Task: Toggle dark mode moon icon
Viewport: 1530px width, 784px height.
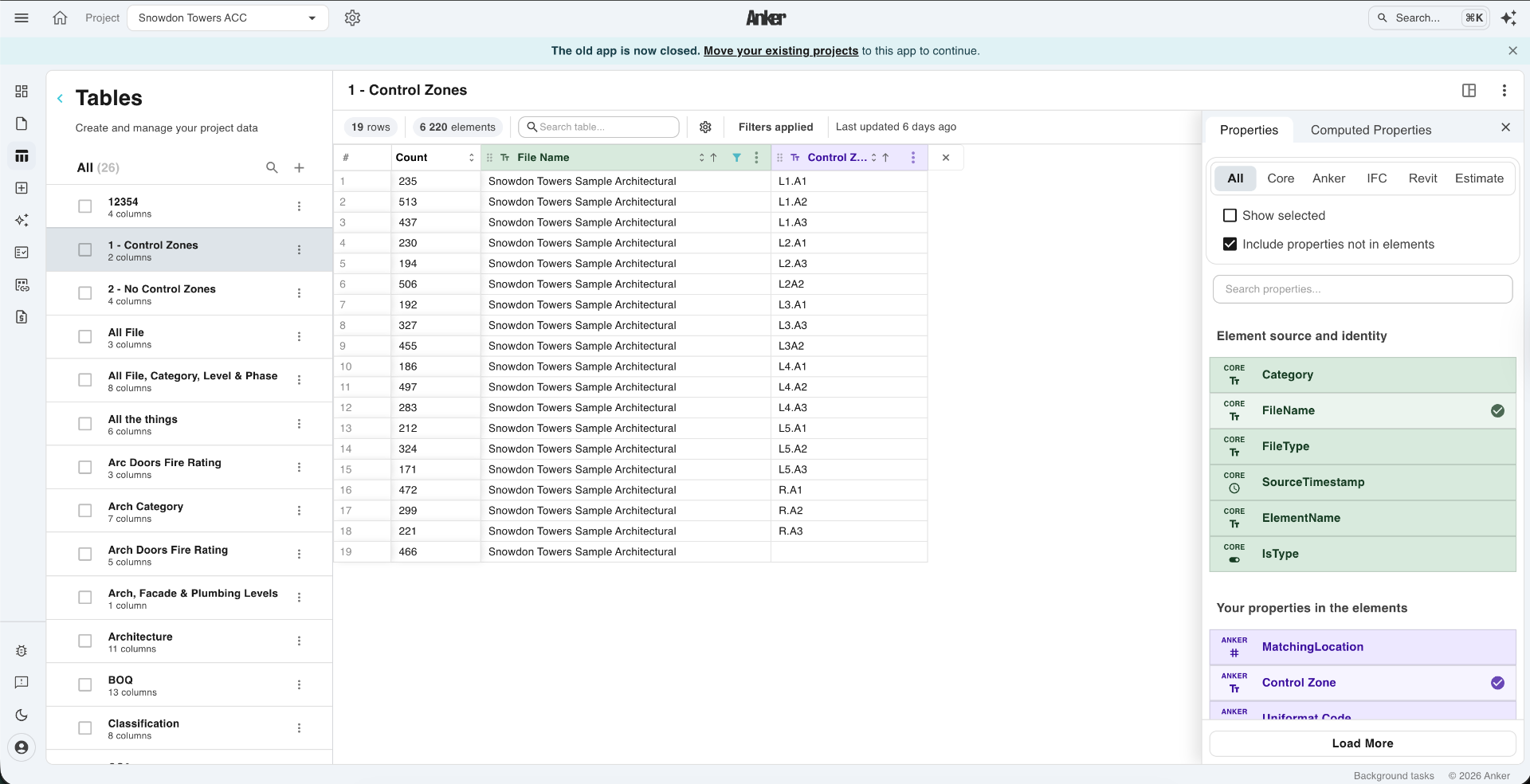Action: [x=22, y=715]
